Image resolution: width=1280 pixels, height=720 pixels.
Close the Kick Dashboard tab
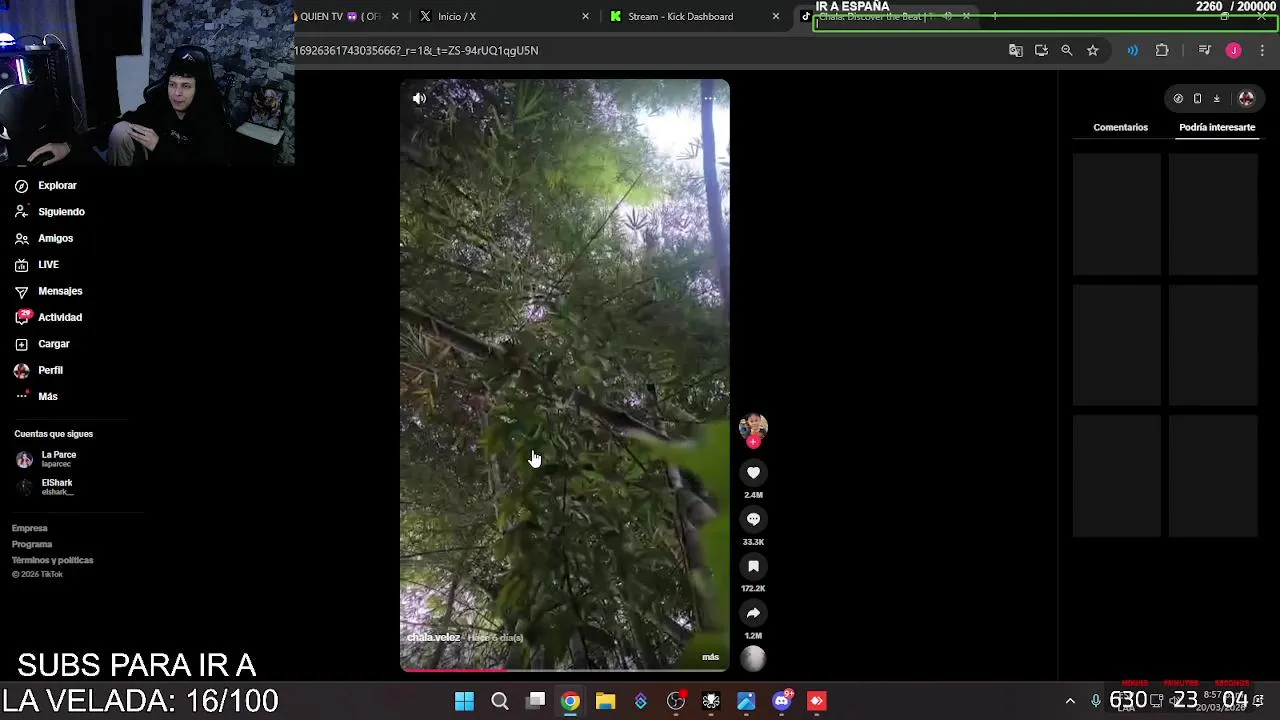click(x=775, y=16)
